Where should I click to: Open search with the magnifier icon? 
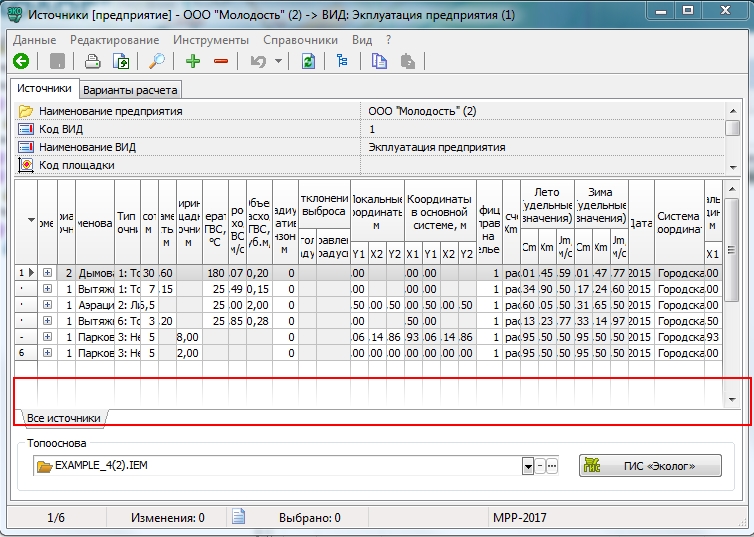point(157,61)
